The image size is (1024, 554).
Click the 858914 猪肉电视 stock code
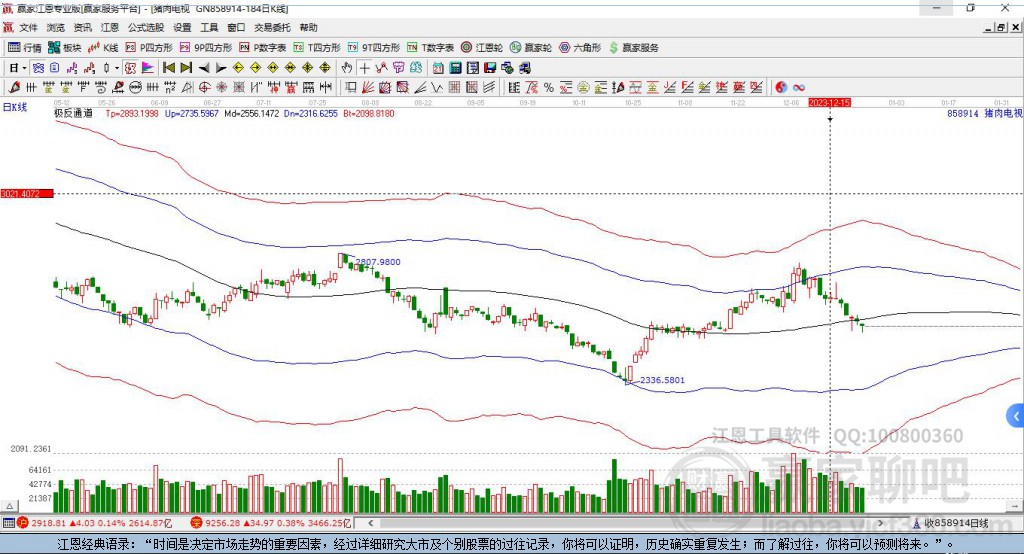pos(984,114)
